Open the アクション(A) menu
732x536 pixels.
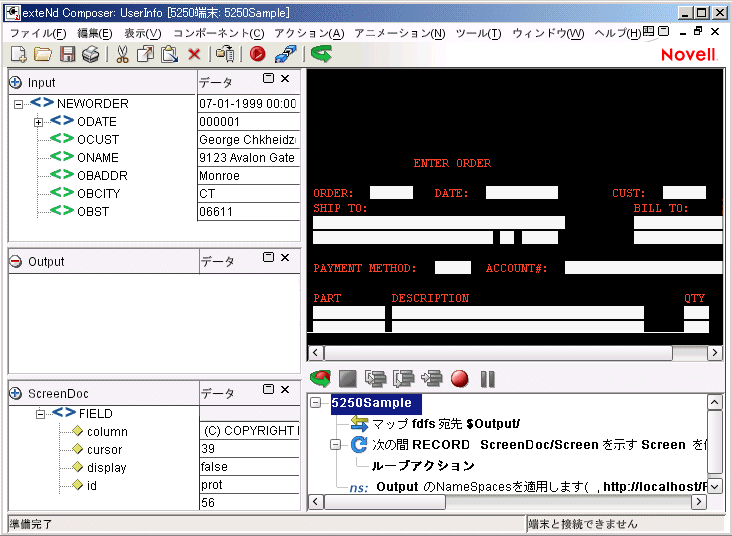309,33
